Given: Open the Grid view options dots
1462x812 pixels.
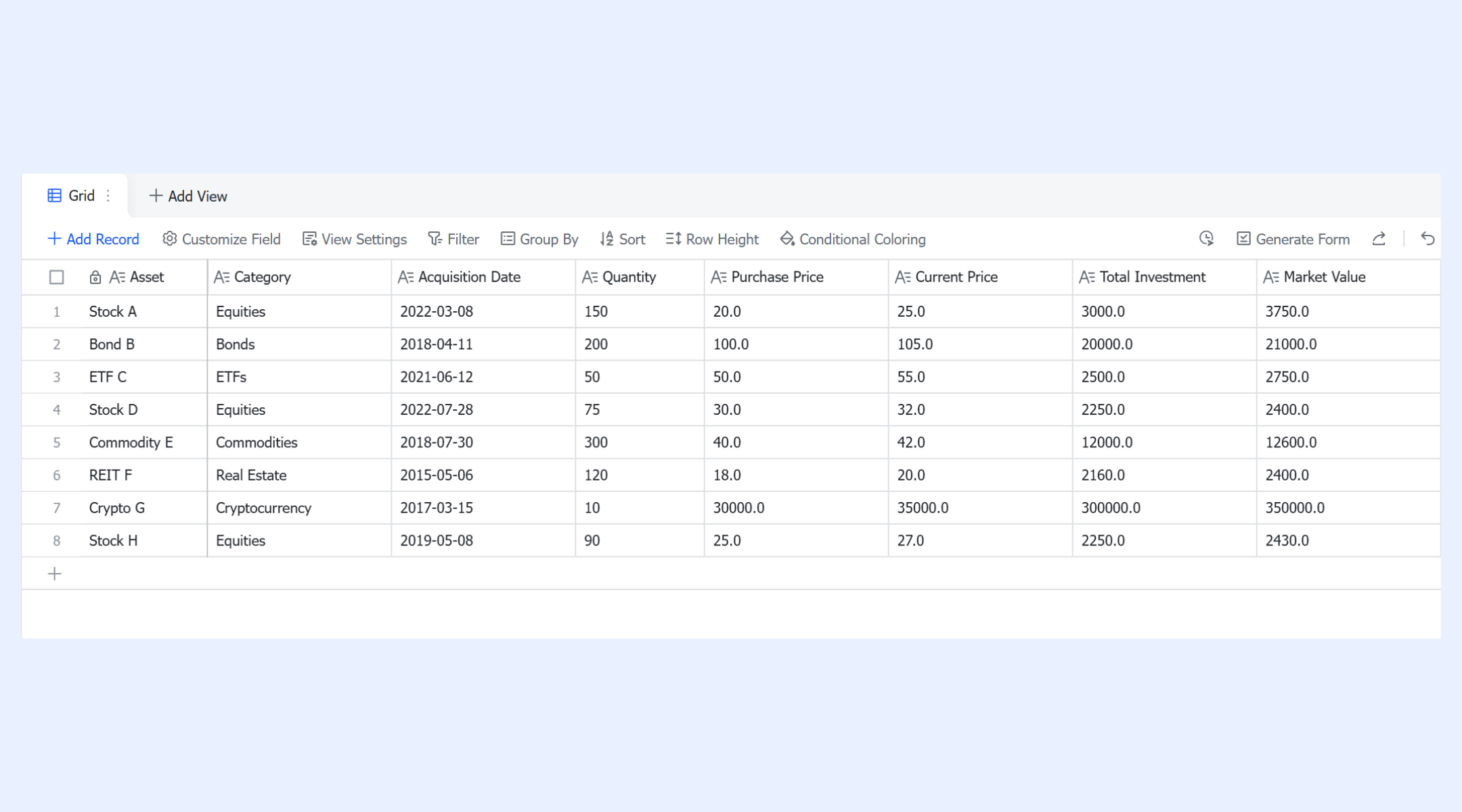Looking at the screenshot, I should [x=108, y=196].
